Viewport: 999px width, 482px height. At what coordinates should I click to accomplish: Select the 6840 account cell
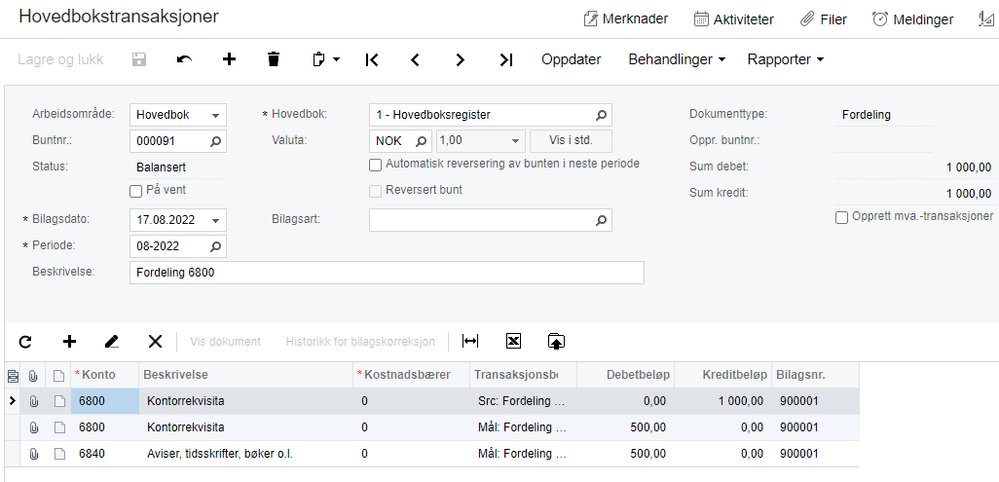(104, 454)
